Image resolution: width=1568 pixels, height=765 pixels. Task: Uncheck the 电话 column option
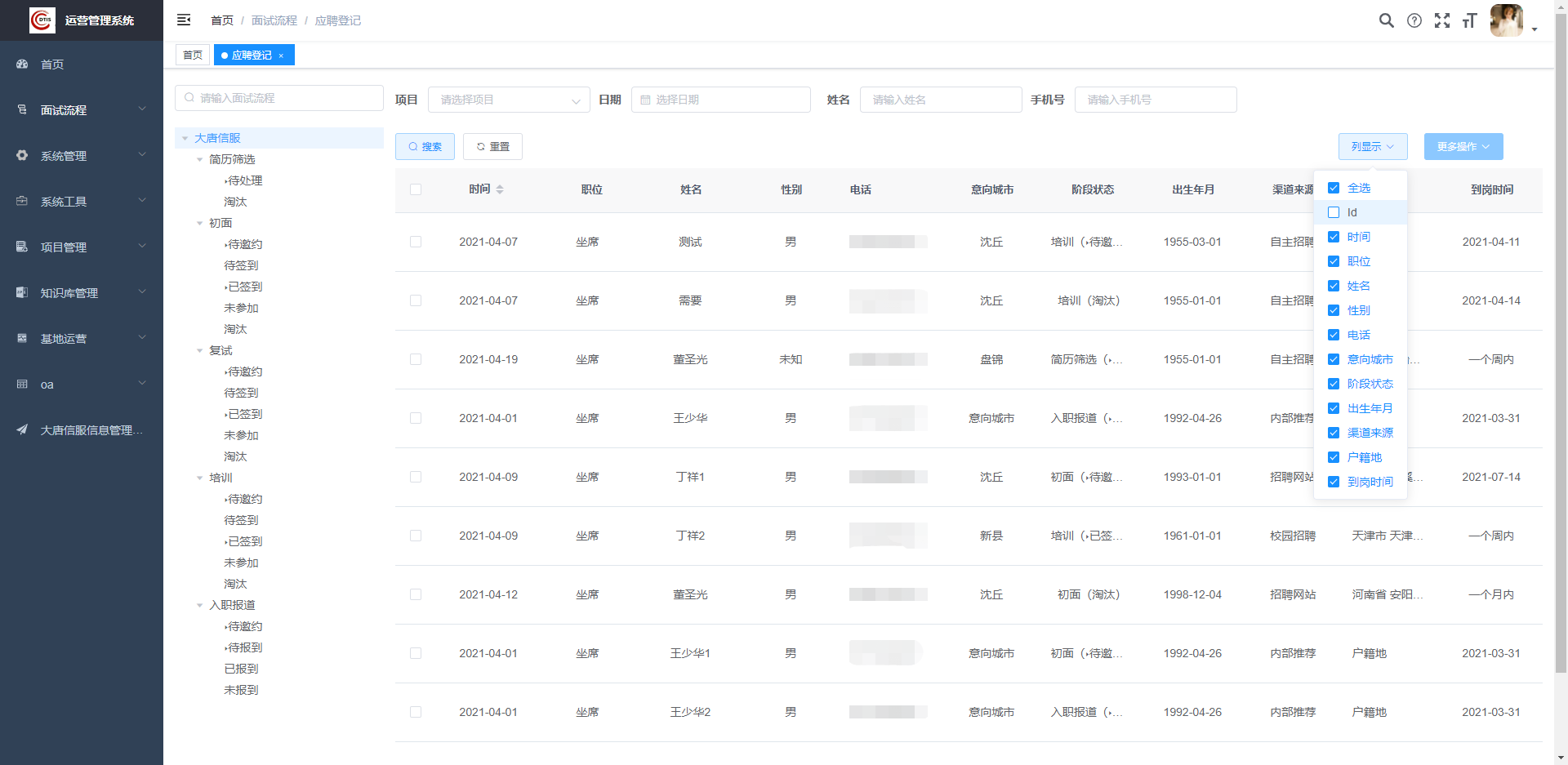(x=1334, y=335)
